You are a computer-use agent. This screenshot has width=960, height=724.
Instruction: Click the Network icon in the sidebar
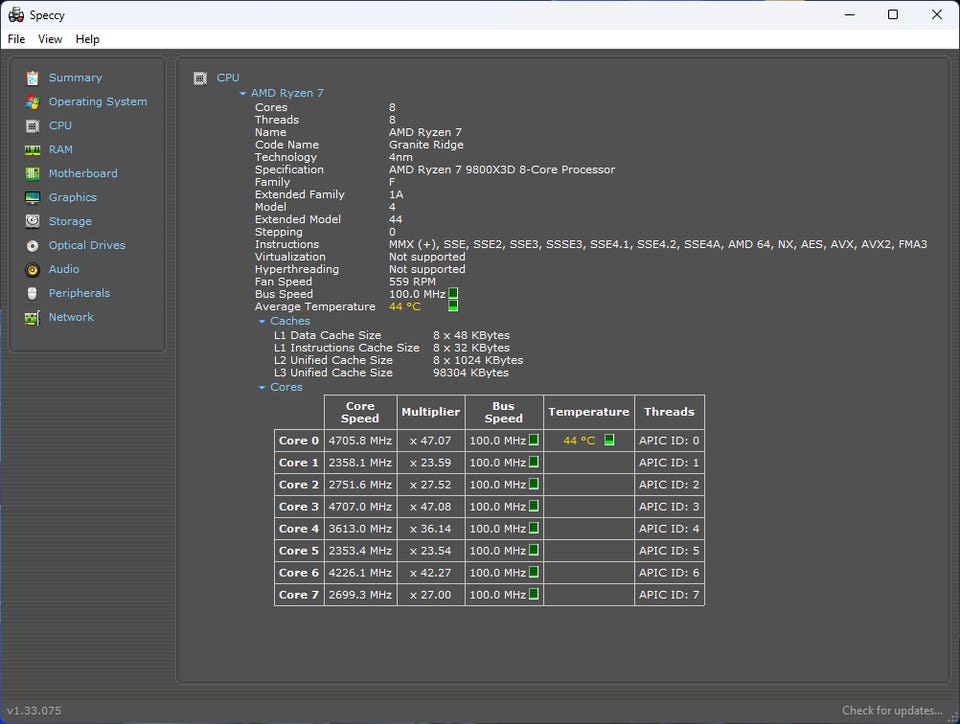coord(33,318)
